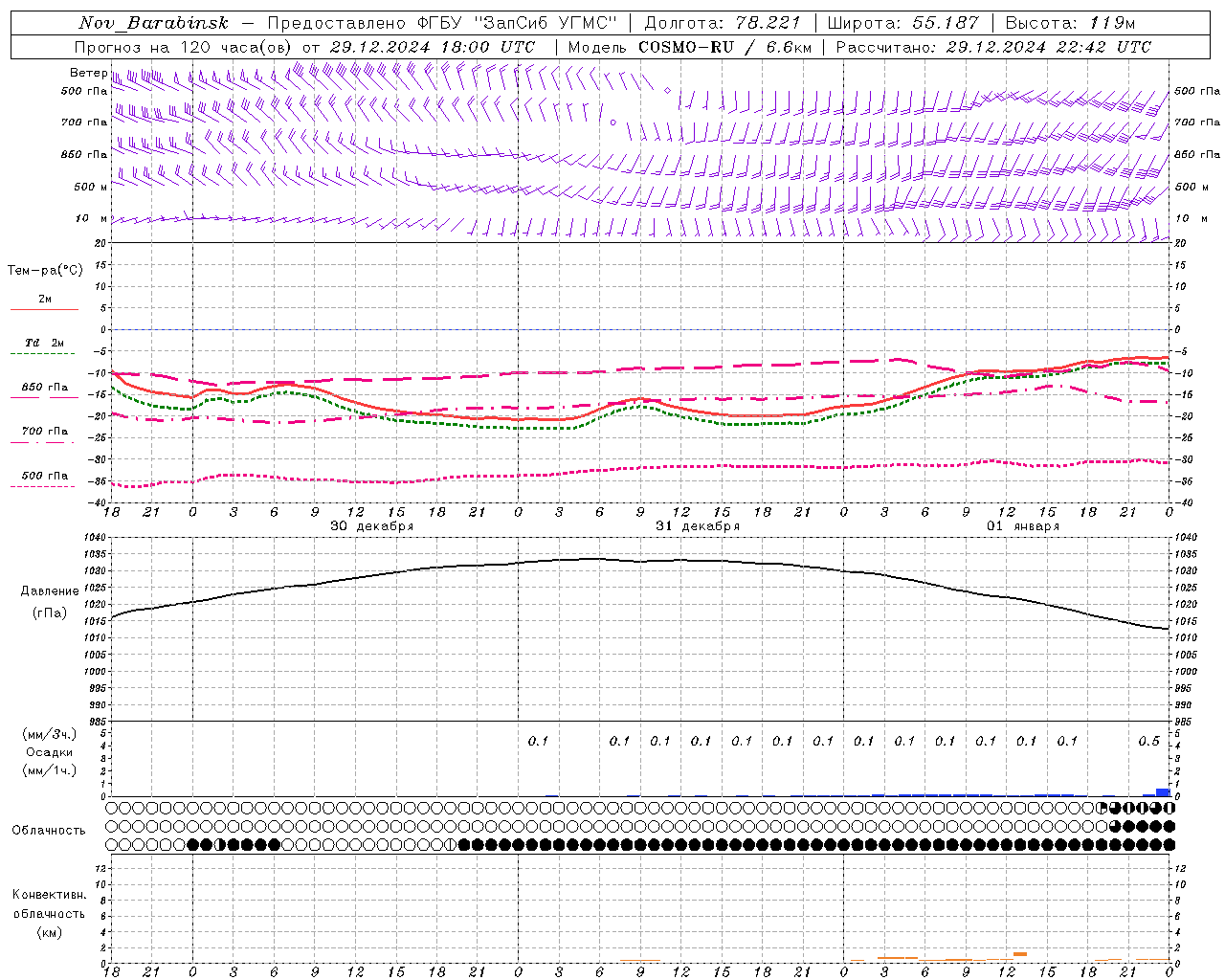1225x980 pixels.
Task: Click the "(мм/3ч.)" precipitation unit label
Action: click(49, 734)
